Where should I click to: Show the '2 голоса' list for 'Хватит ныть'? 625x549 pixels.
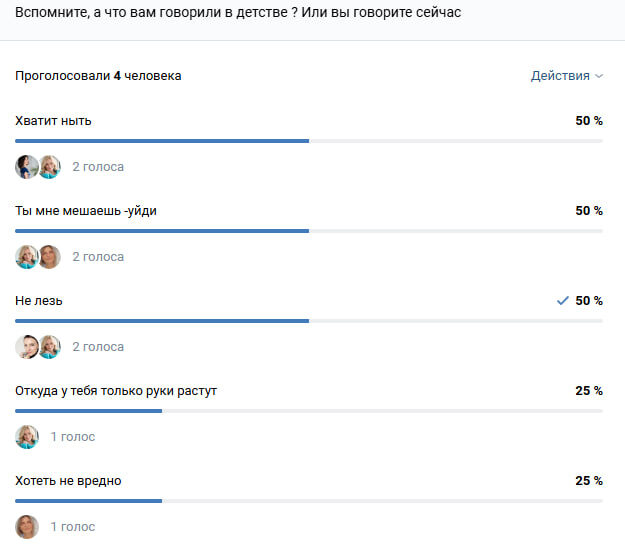[x=98, y=167]
